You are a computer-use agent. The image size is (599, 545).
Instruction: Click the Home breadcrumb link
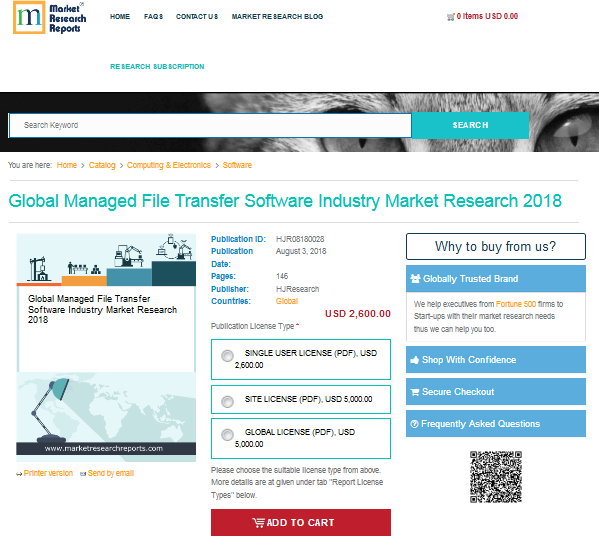coord(67,165)
